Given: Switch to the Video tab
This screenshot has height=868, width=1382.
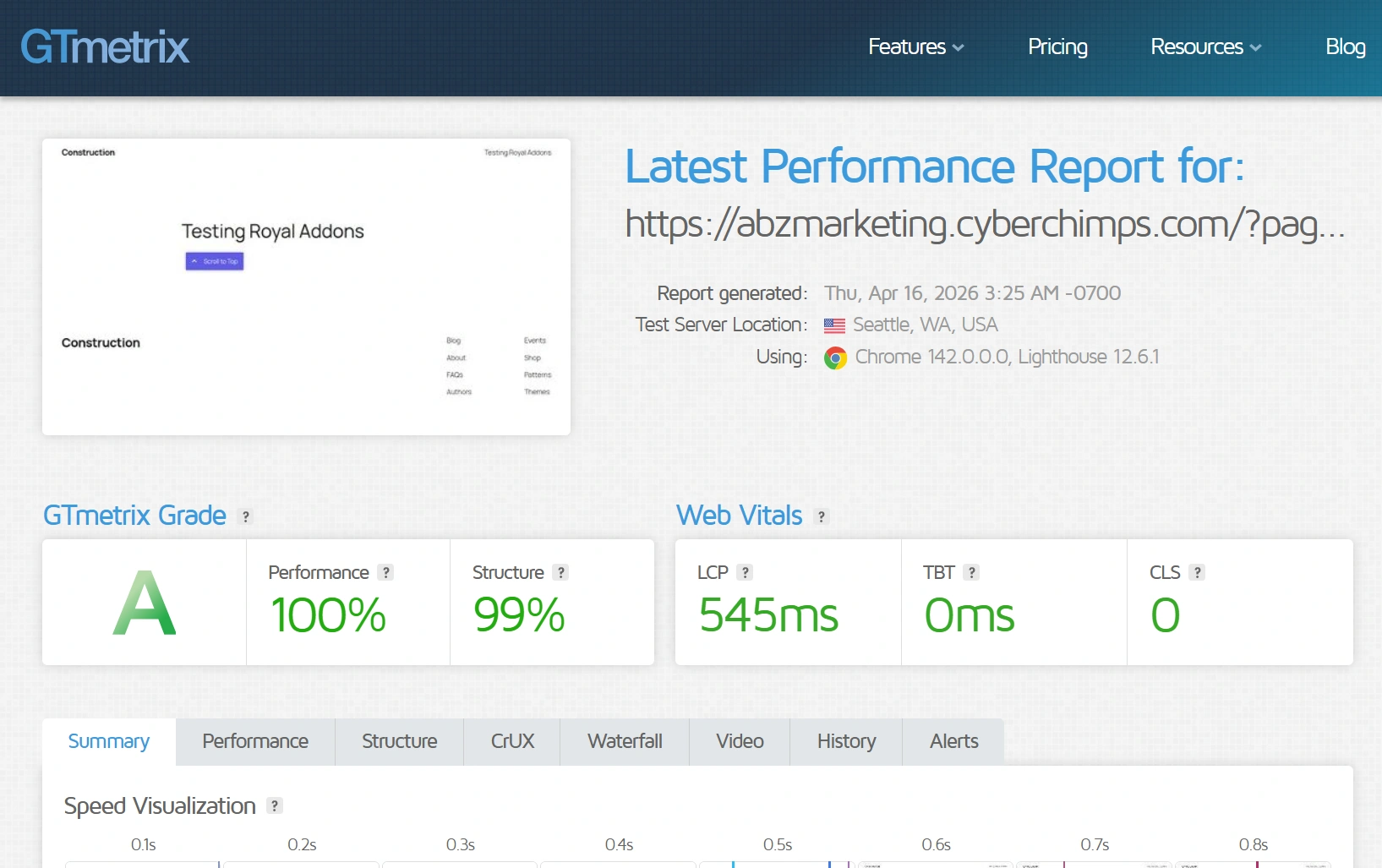Looking at the screenshot, I should pos(740,741).
